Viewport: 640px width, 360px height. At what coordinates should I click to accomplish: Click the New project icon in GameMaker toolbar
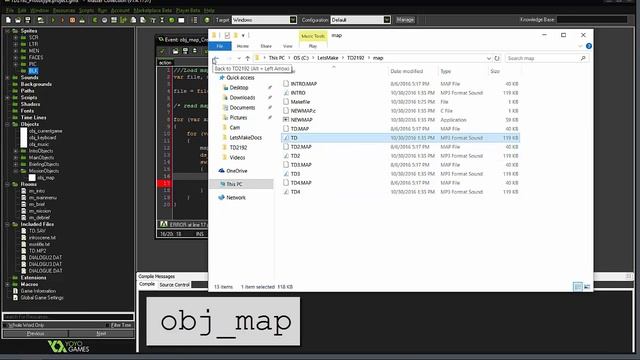tap(8, 20)
